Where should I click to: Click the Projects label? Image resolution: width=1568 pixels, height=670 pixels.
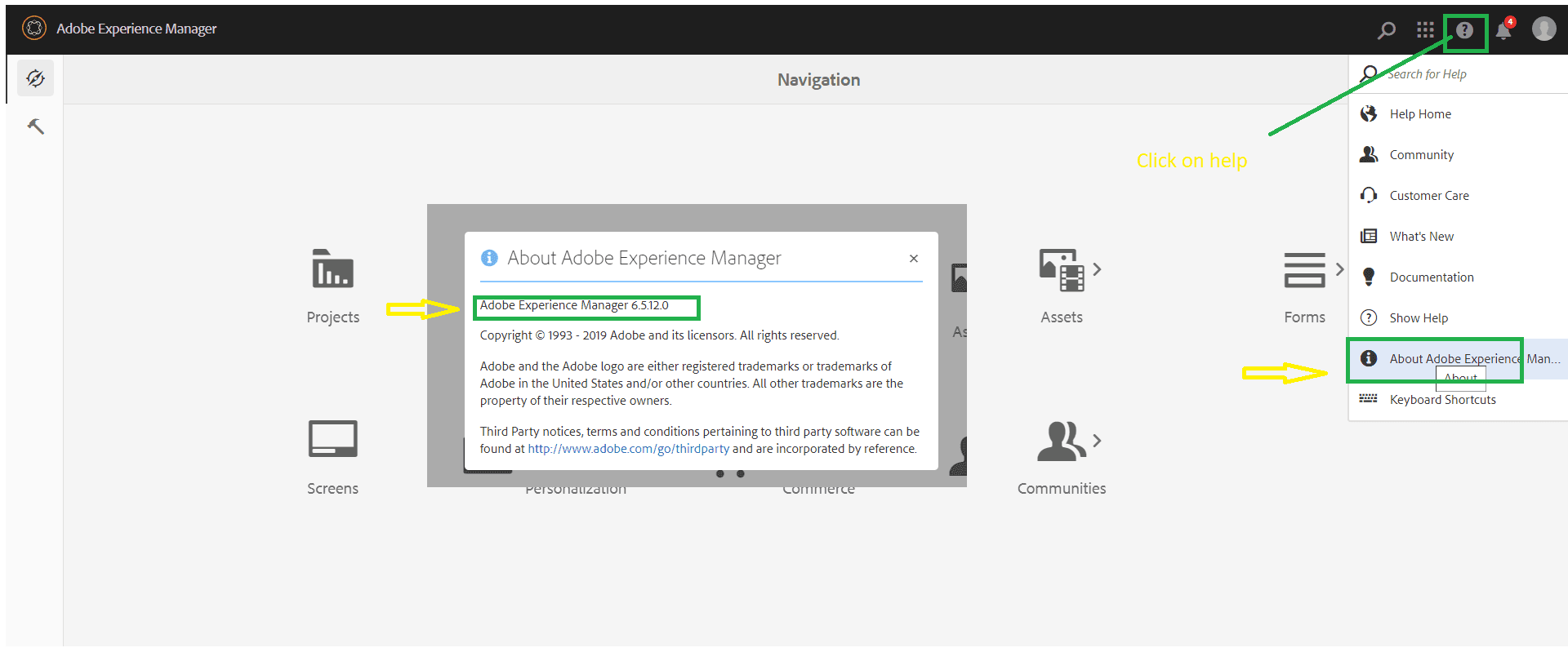pyautogui.click(x=332, y=317)
